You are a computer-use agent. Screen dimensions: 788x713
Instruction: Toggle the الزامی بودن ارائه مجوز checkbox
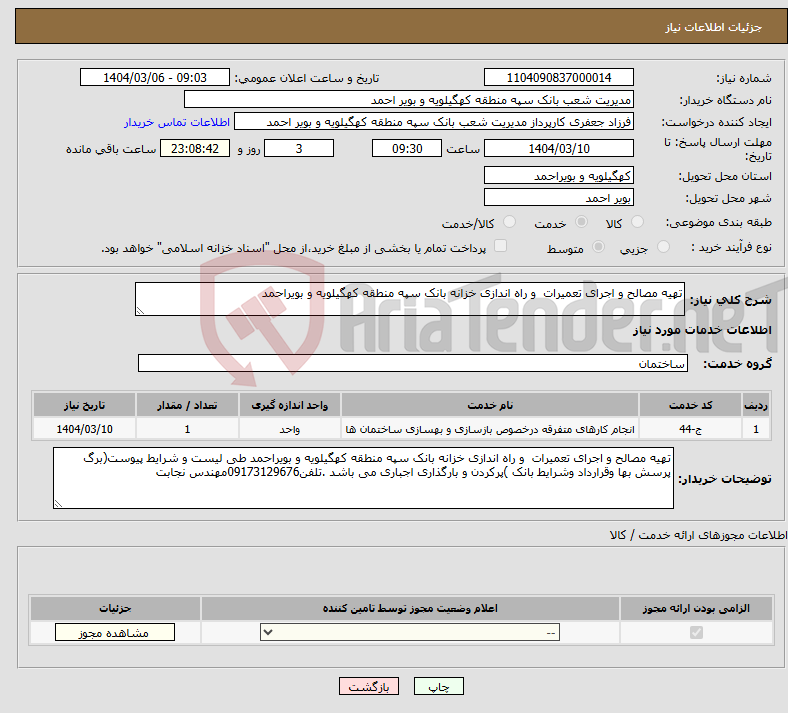coord(696,632)
